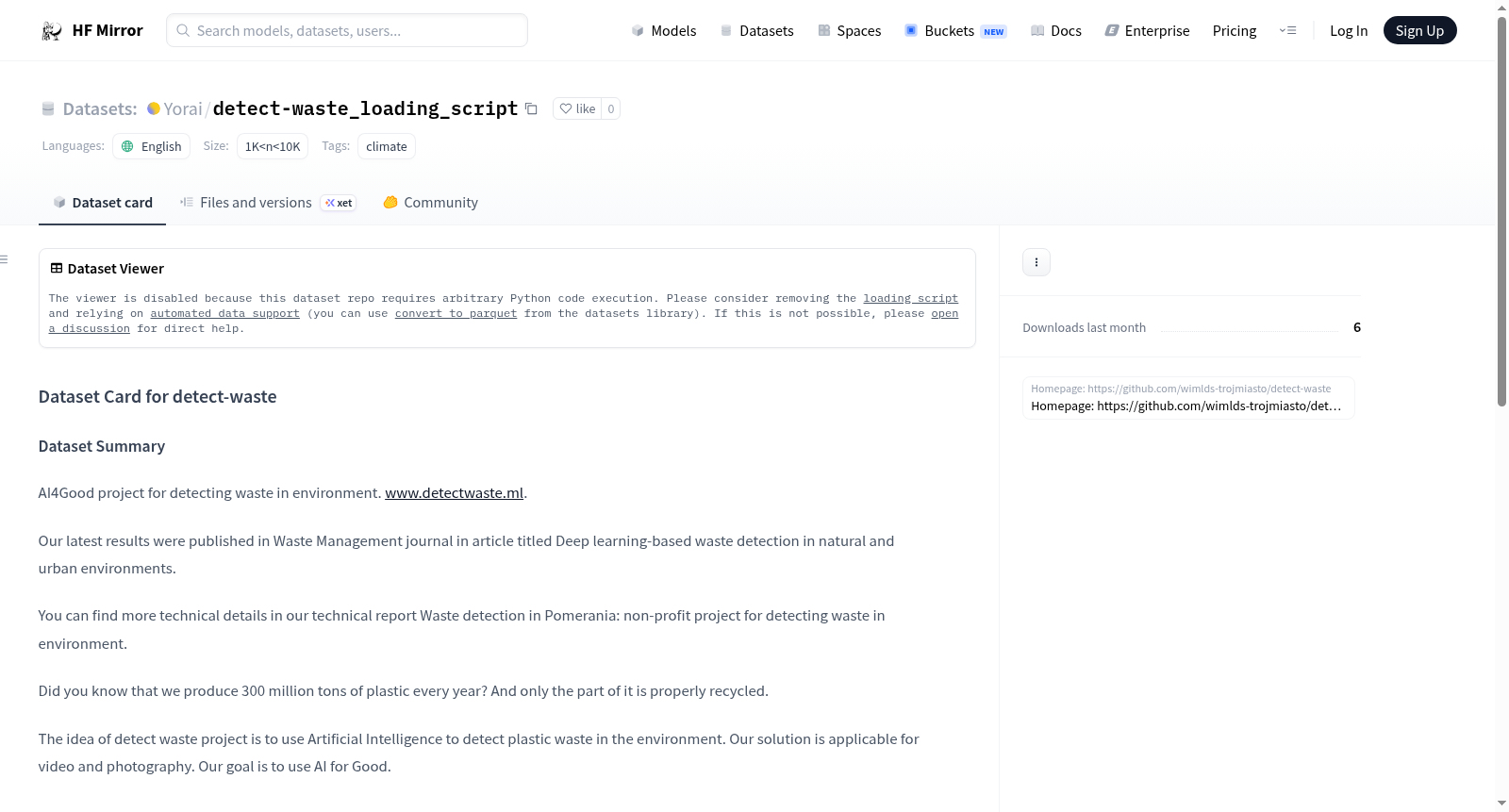Click the Dataset Viewer table icon
The image size is (1509, 812).
click(x=57, y=268)
